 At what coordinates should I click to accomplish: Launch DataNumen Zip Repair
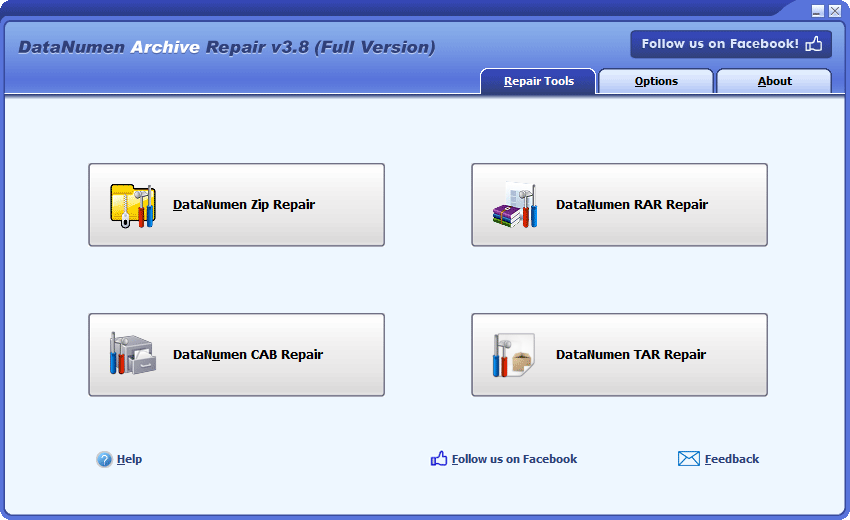click(244, 205)
